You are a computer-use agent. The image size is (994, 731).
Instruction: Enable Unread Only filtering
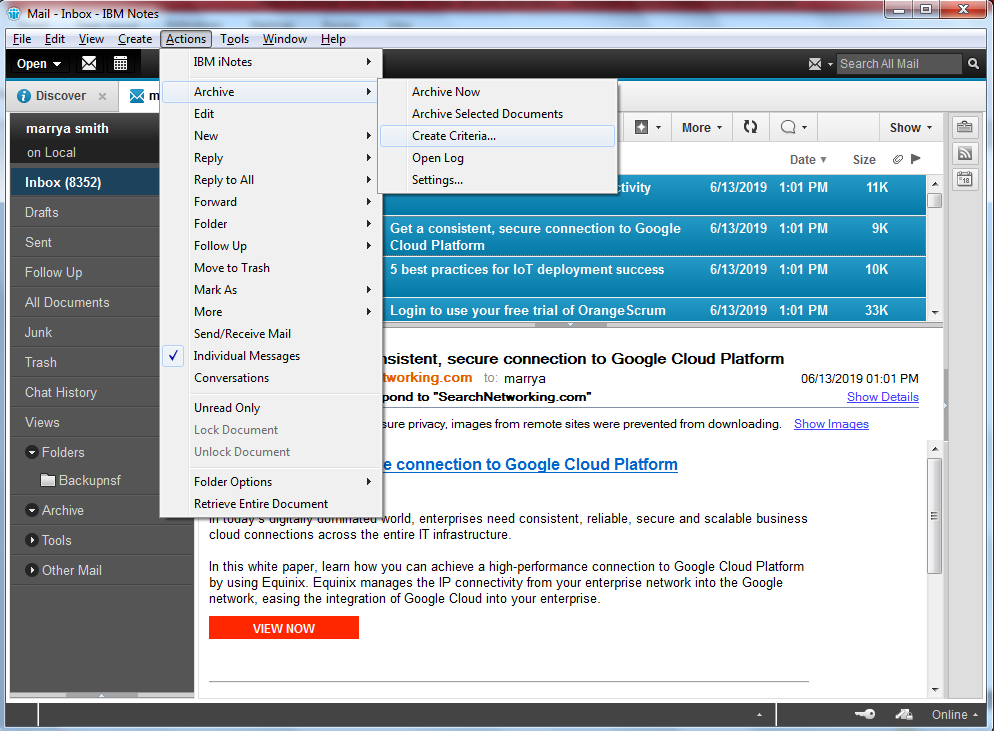[x=228, y=407]
